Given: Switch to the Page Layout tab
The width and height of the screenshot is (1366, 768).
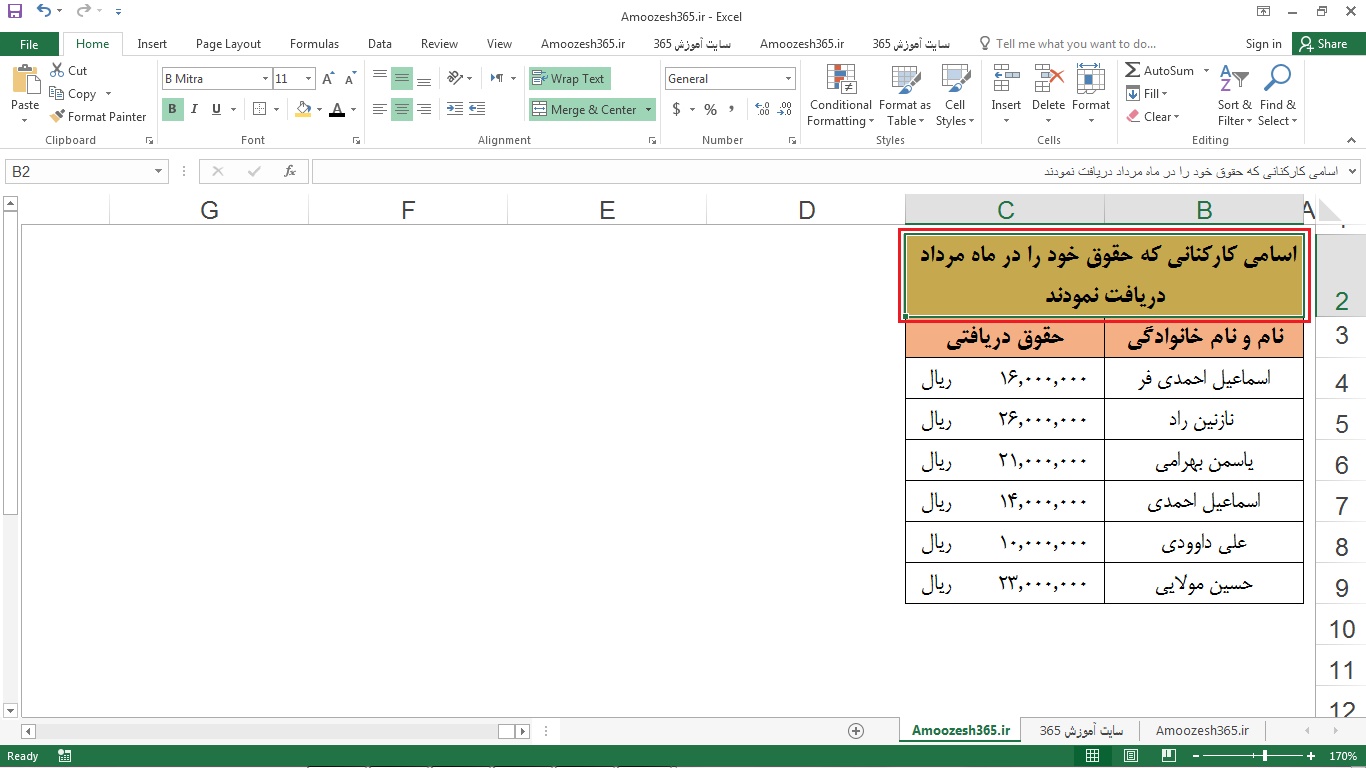Looking at the screenshot, I should pos(228,44).
